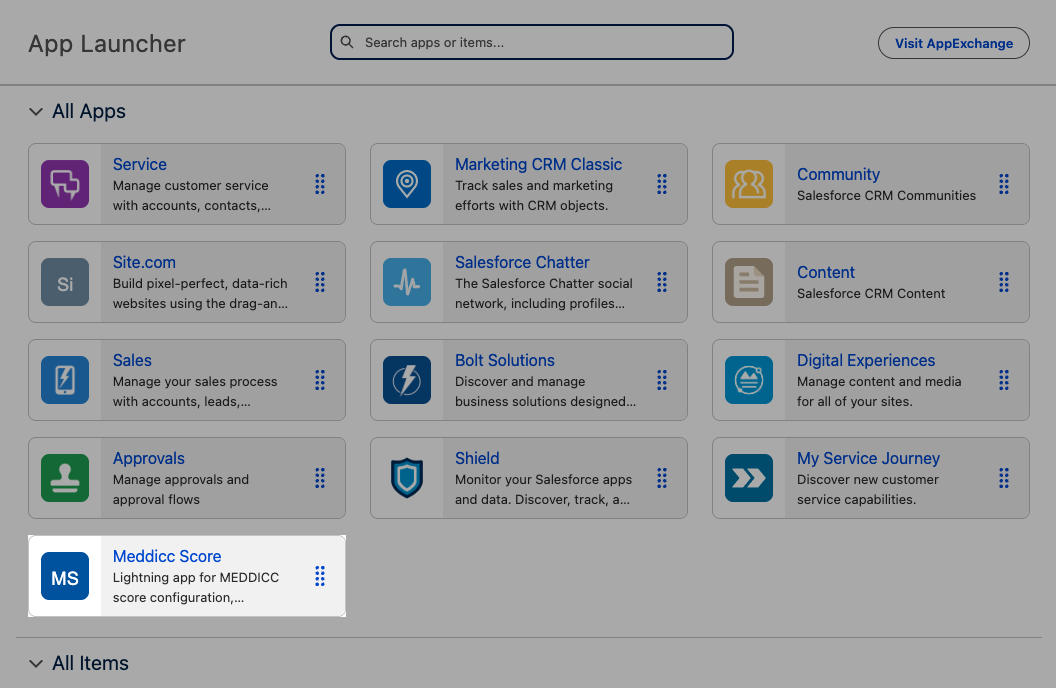Open the Sales app link
This screenshot has width=1056, height=688.
[132, 361]
